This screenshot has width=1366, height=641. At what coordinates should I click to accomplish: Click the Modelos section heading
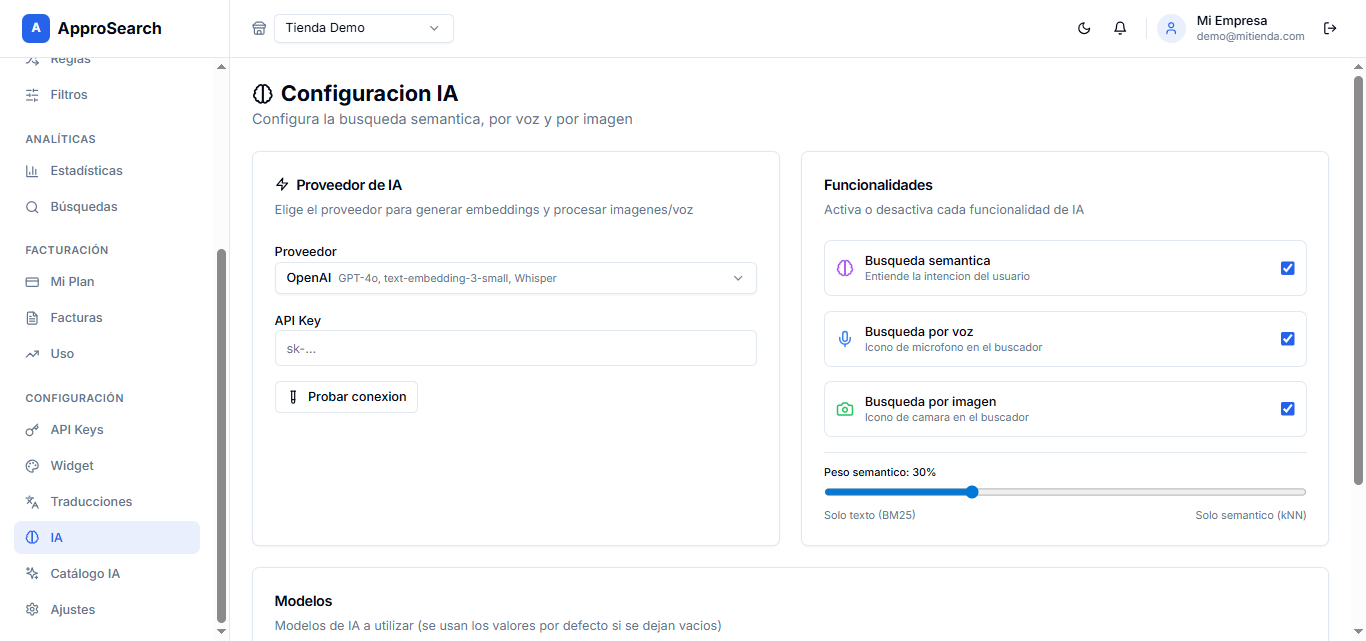click(304, 601)
